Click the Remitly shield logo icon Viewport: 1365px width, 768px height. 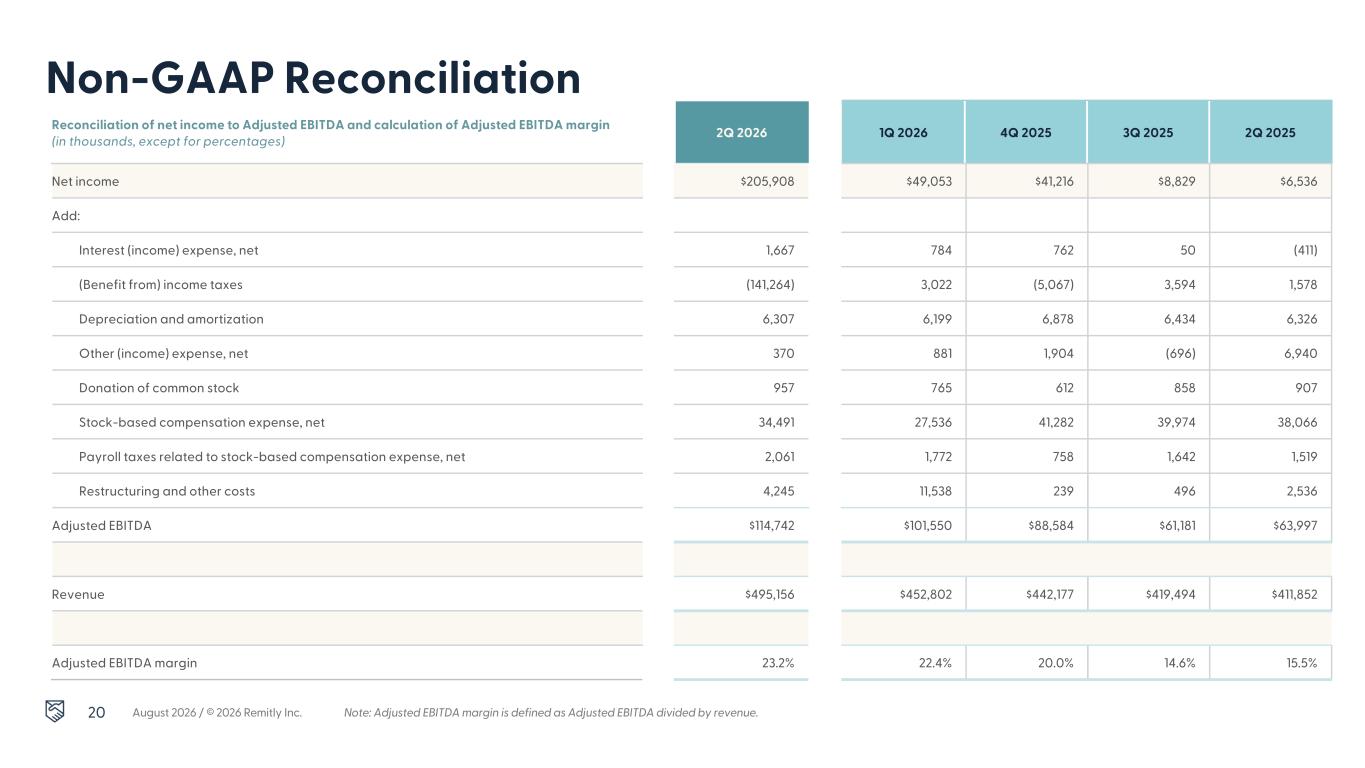[56, 711]
